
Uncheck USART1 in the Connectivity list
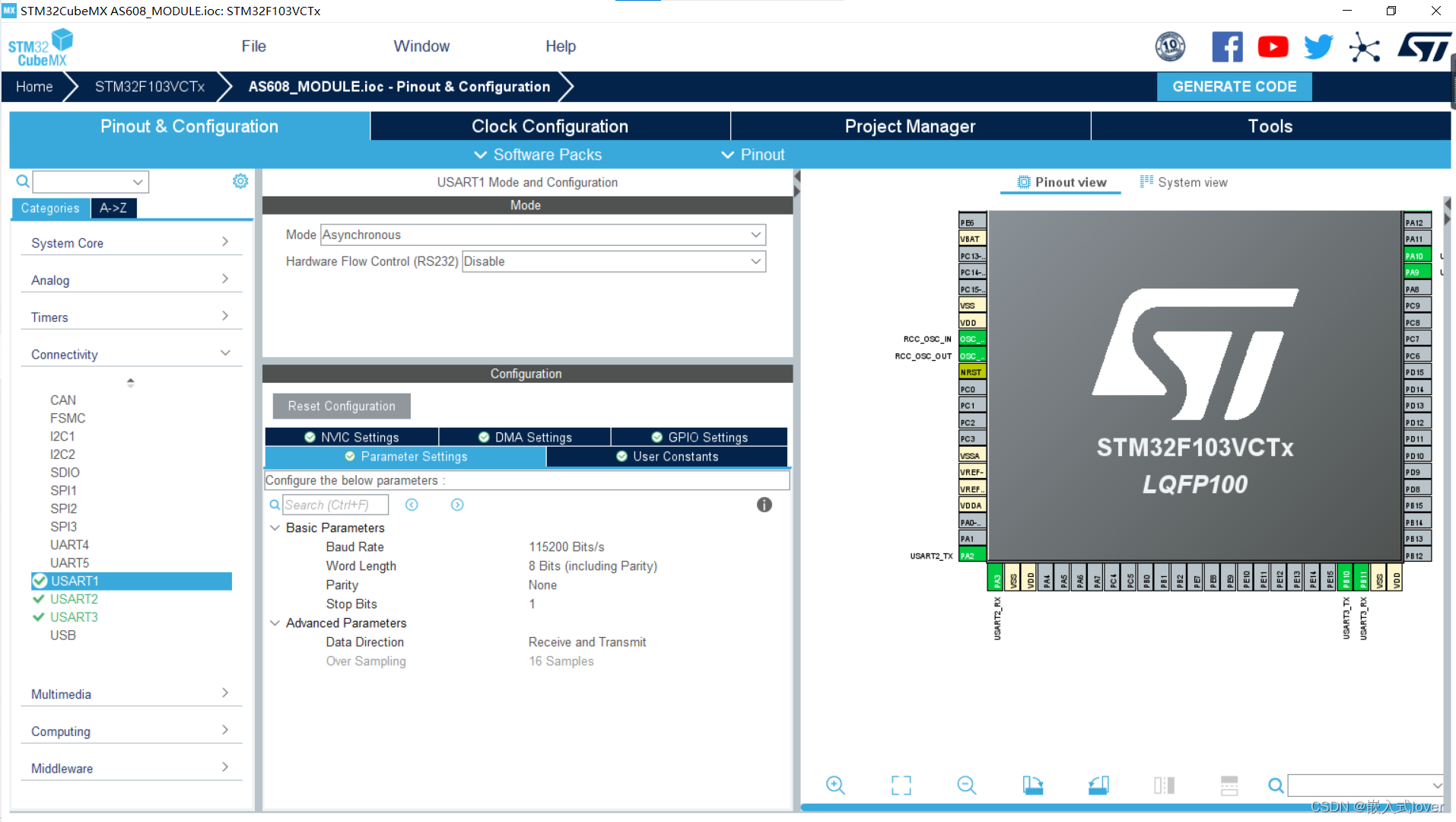click(x=40, y=581)
